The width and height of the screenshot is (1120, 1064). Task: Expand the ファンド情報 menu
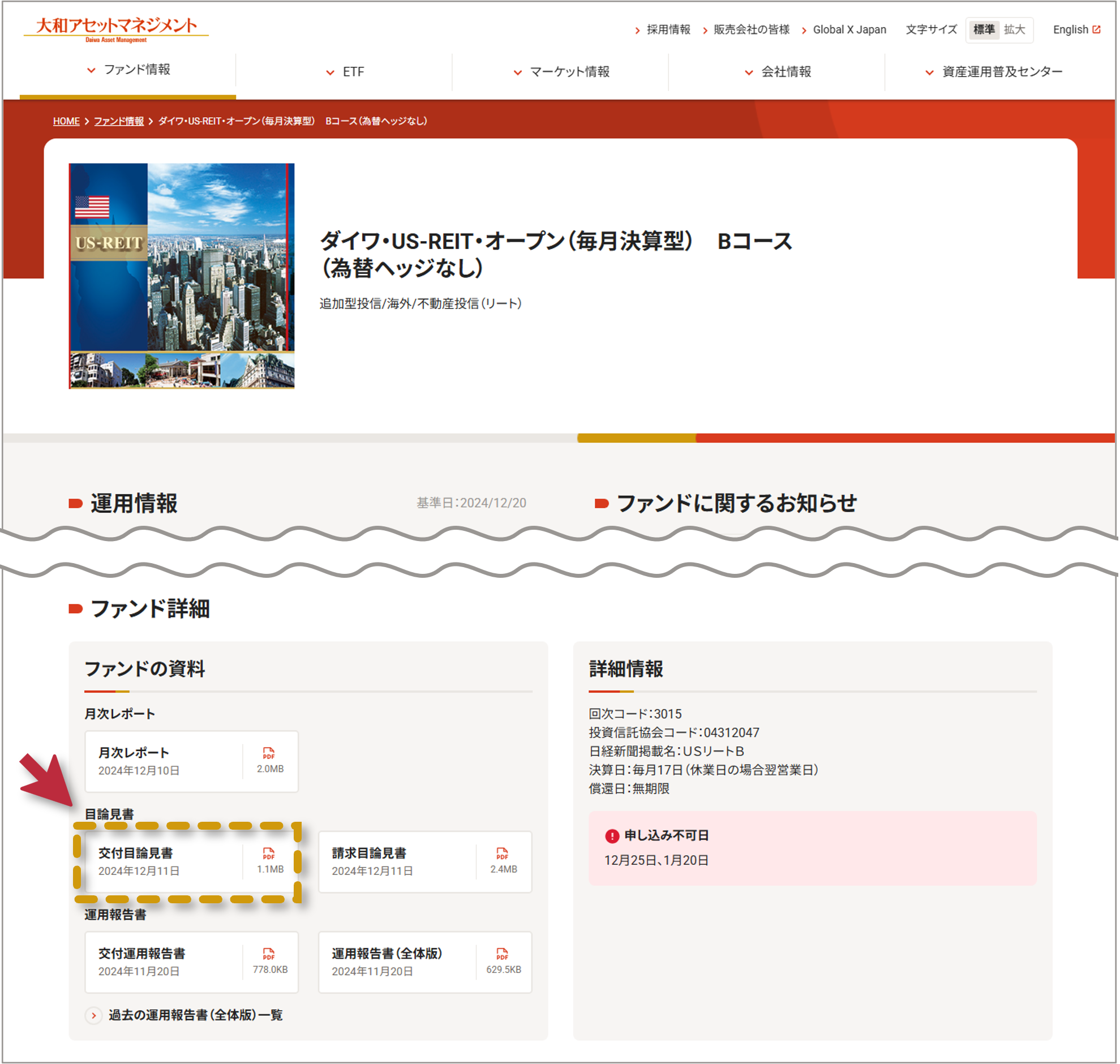[x=128, y=70]
